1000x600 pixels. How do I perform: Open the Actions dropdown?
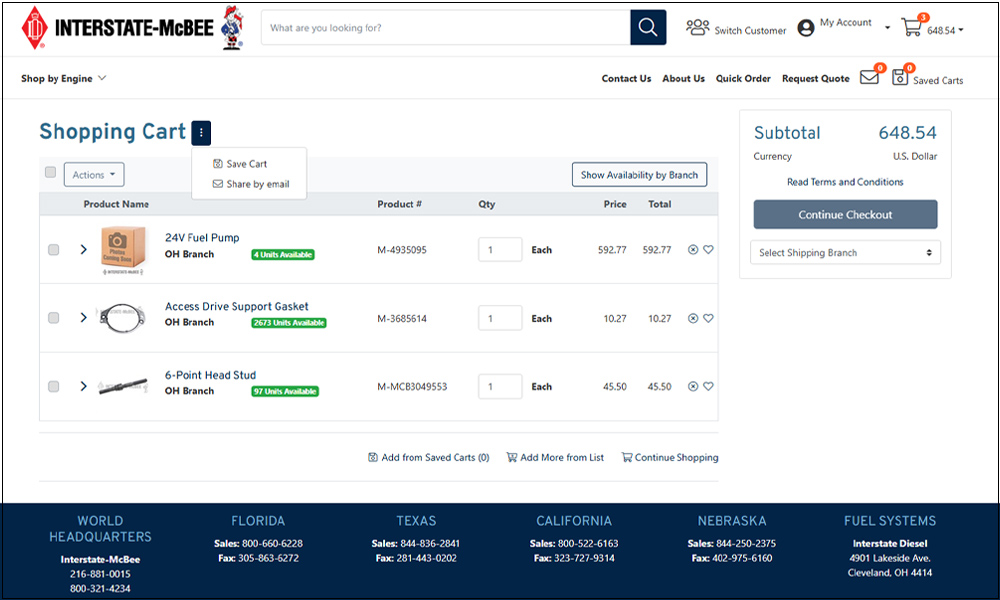tap(94, 175)
